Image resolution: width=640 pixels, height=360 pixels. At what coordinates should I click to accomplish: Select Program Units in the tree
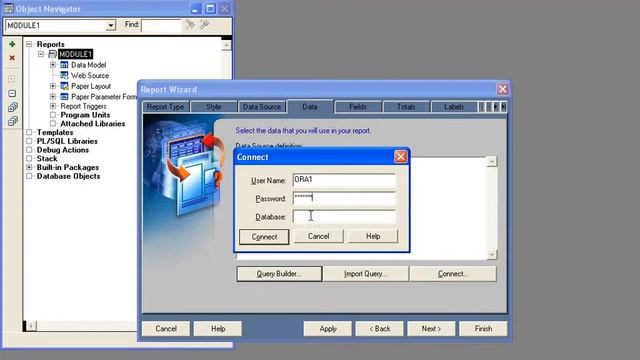click(85, 115)
